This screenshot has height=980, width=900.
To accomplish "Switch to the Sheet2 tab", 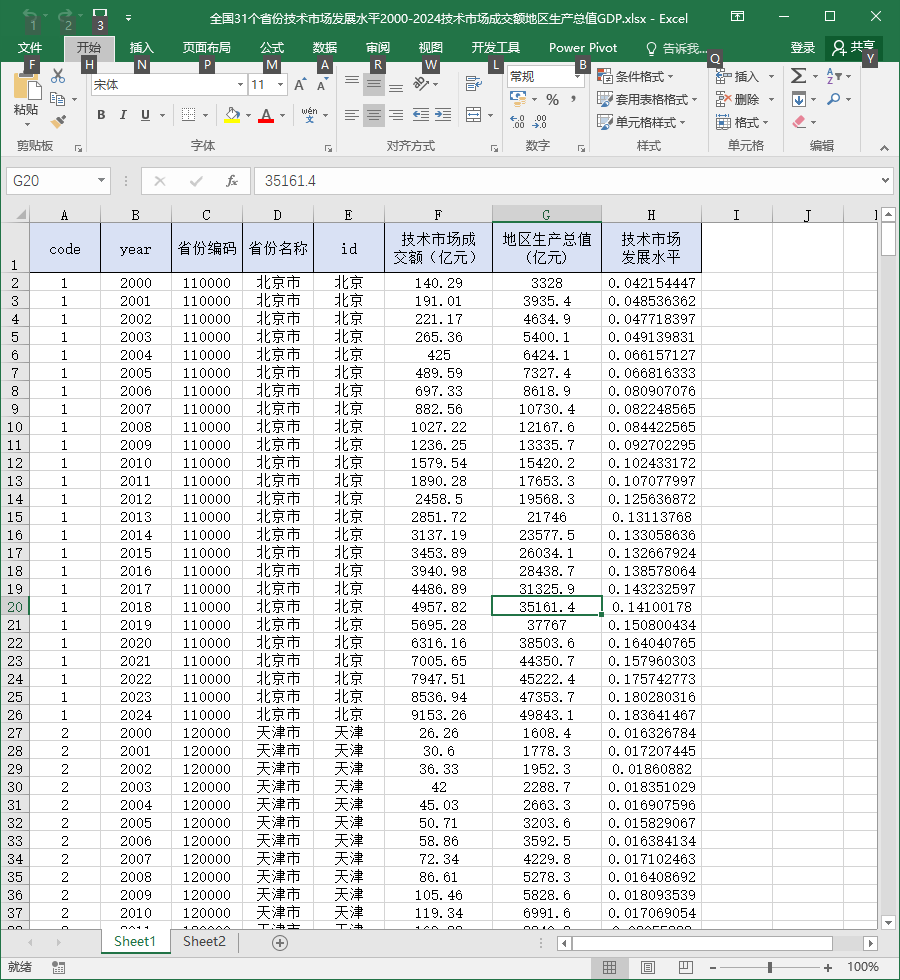I will tap(204, 942).
